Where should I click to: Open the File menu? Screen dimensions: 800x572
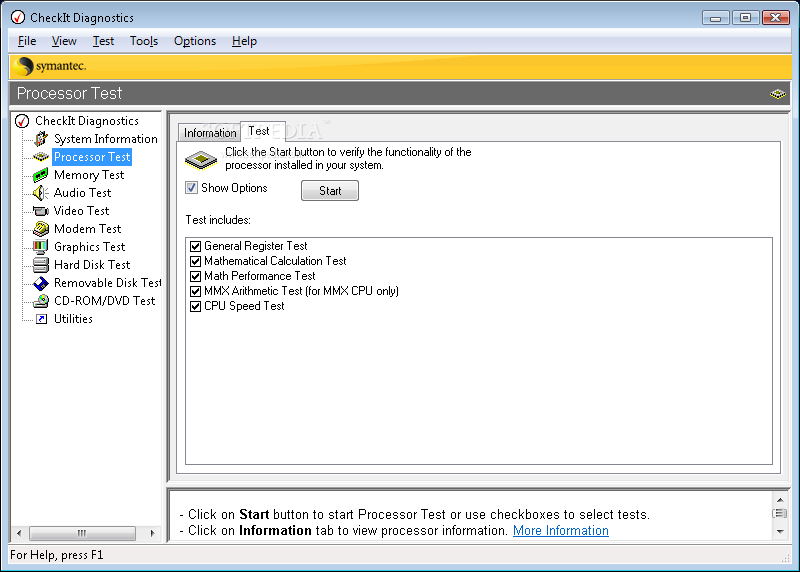(x=27, y=41)
